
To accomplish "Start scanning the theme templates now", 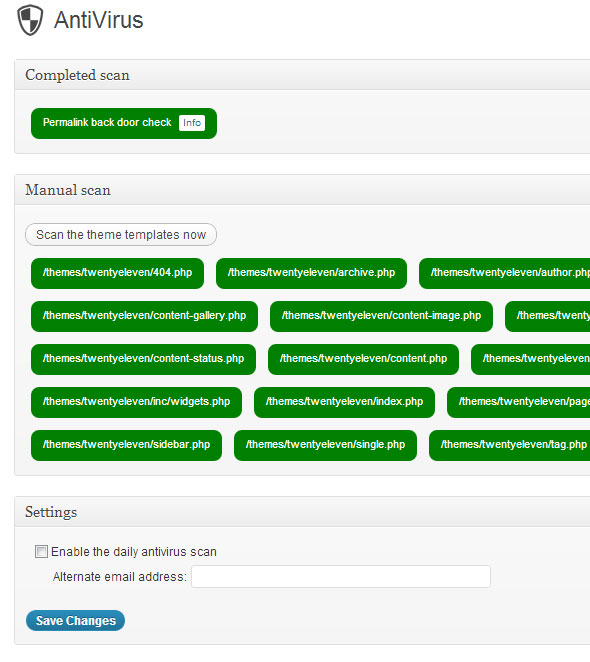I will point(121,235).
